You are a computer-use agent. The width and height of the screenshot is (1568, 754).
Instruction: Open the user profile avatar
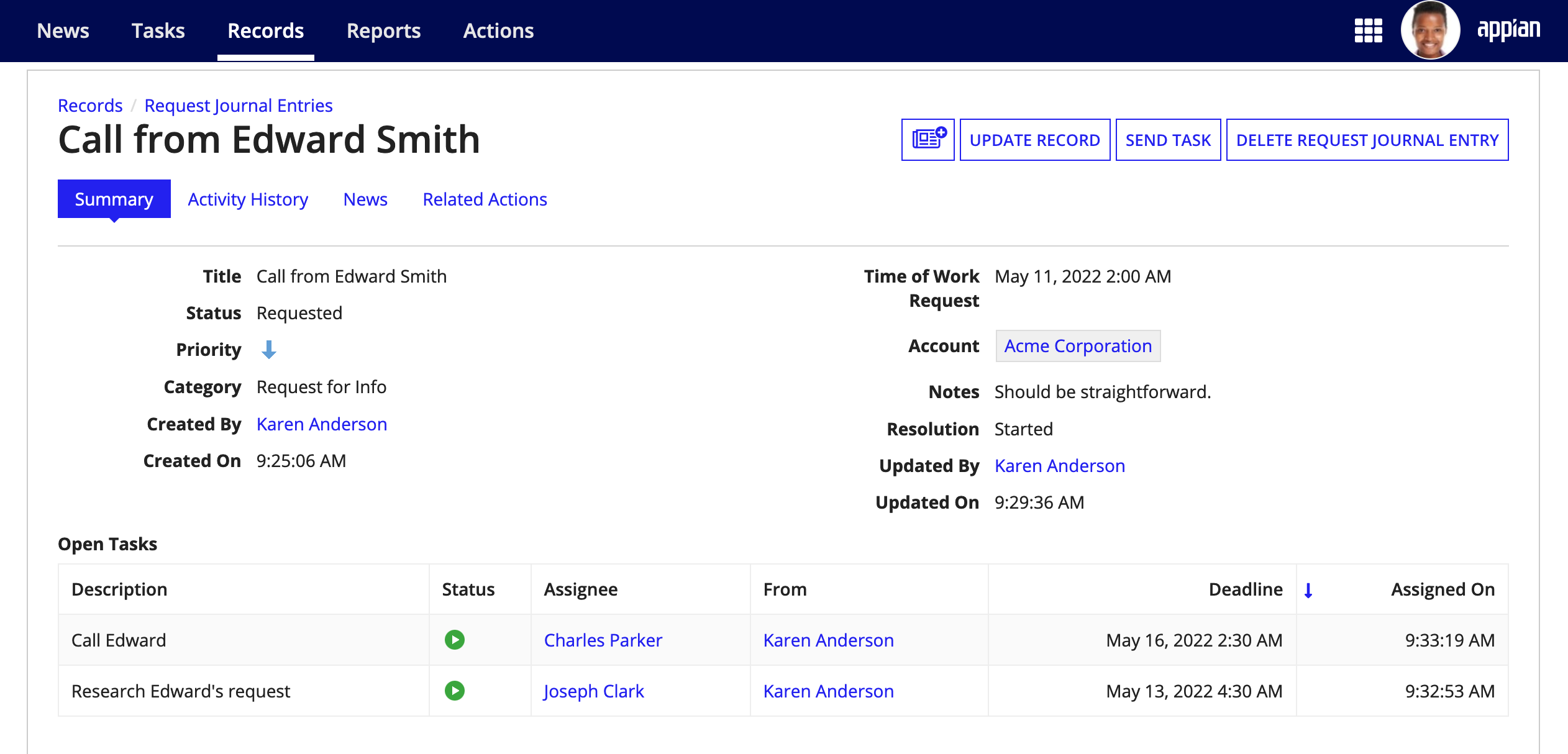point(1430,30)
